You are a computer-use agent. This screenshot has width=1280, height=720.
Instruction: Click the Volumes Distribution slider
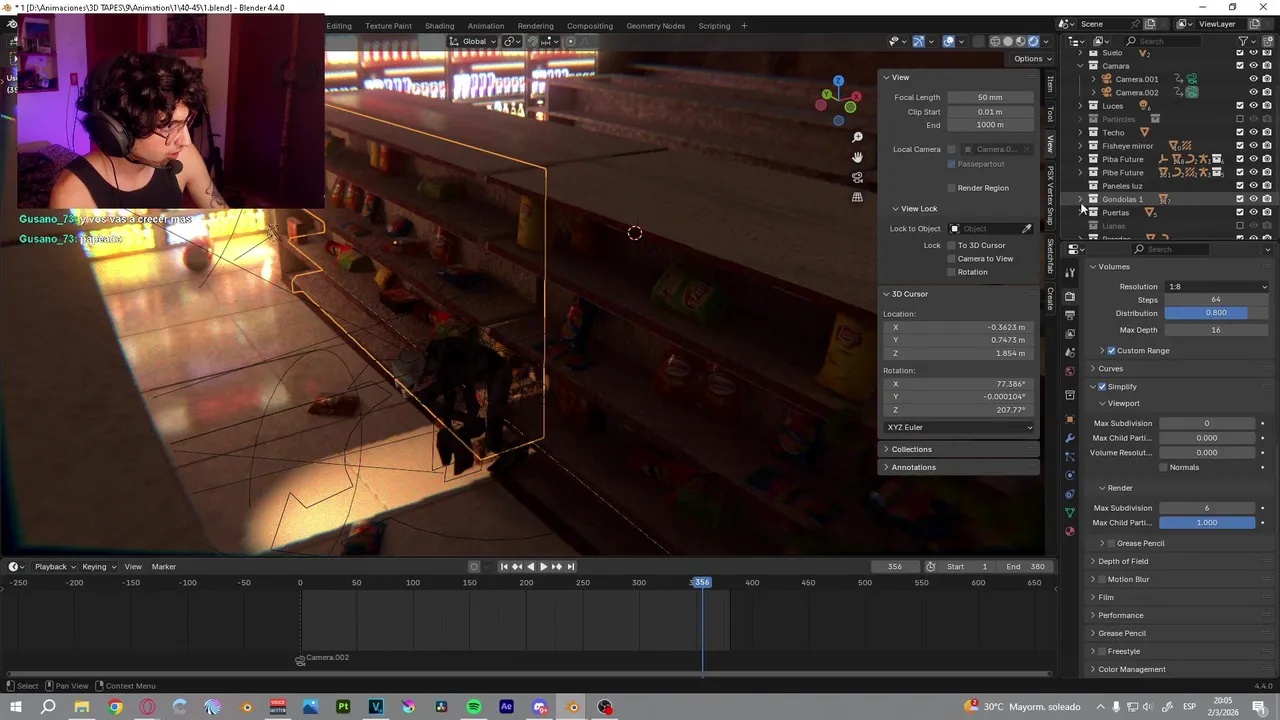[x=1215, y=313]
